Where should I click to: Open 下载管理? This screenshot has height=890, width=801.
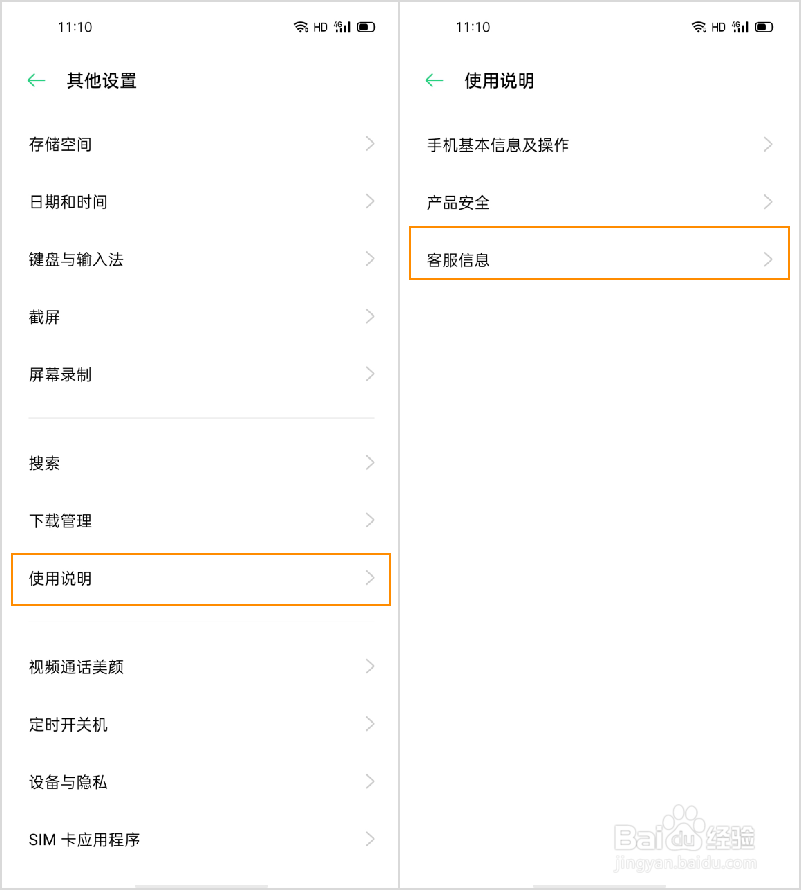click(x=201, y=520)
